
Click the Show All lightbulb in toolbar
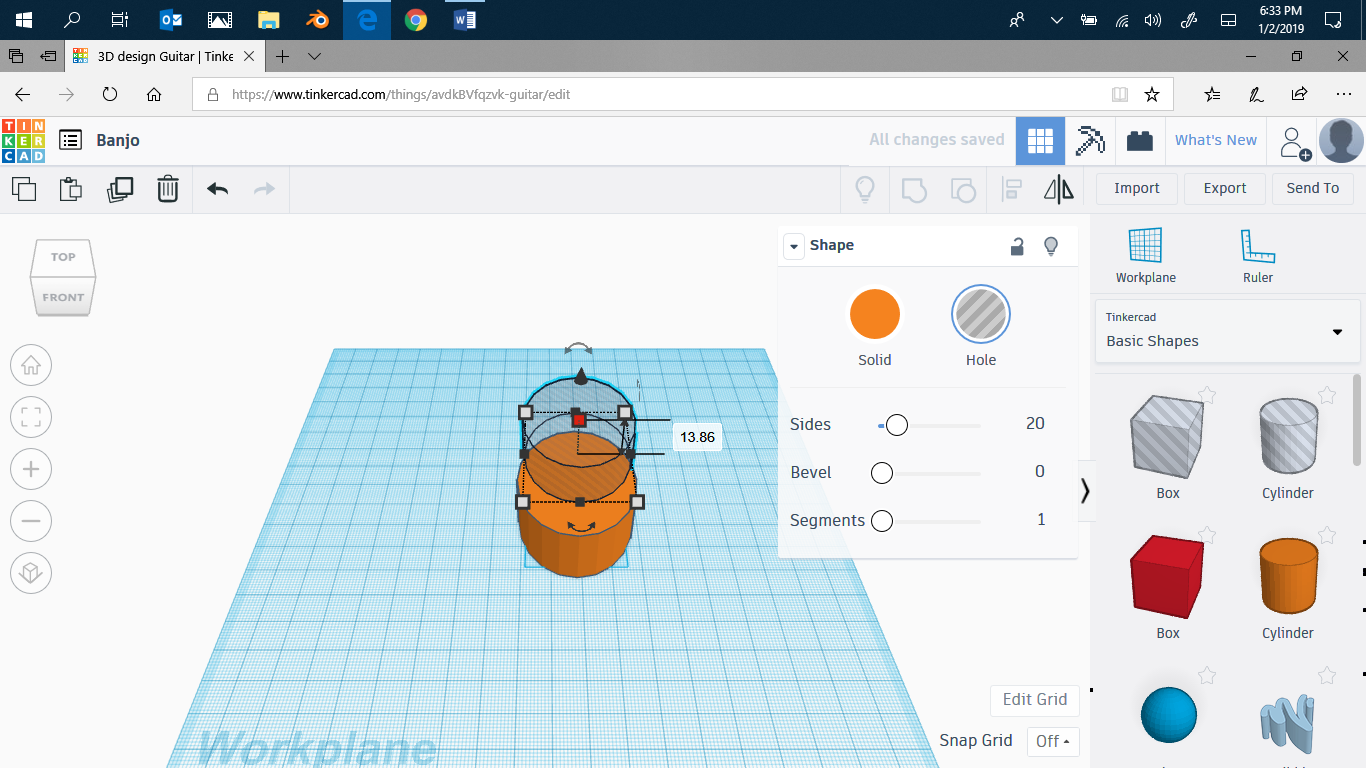[x=865, y=189]
